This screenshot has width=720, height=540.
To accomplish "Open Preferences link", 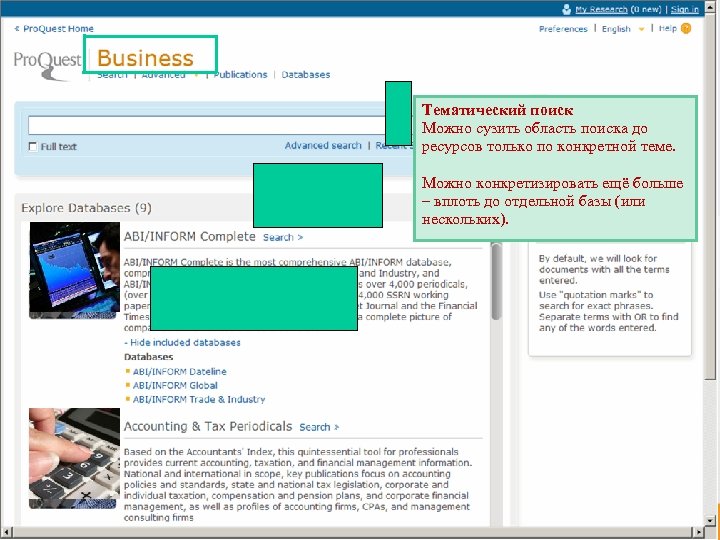I will pos(563,29).
